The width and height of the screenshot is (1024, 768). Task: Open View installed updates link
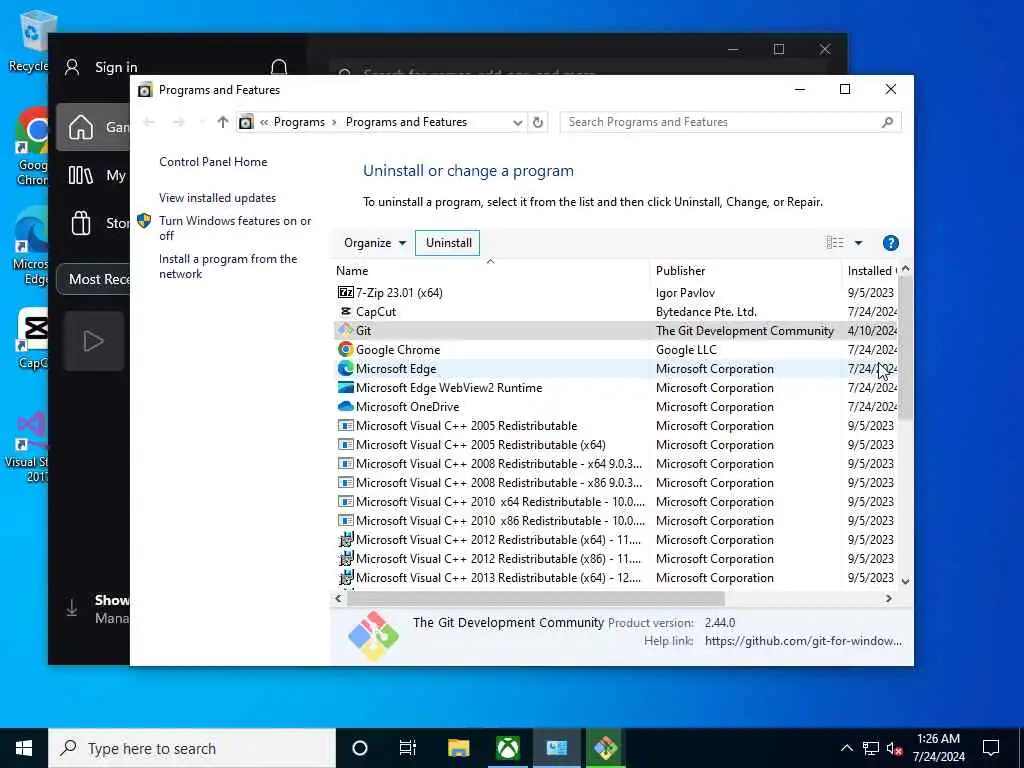coord(217,198)
